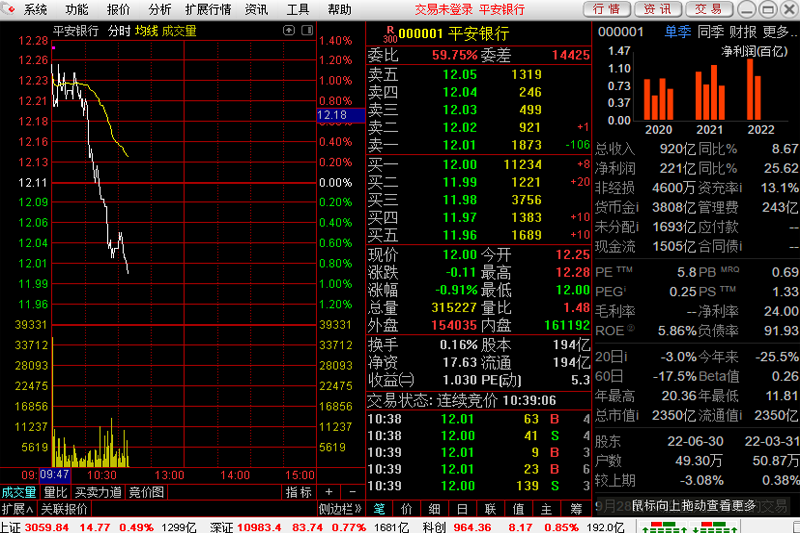Viewport: 800px width, 533px height.
Task: Open the 报价 menu
Action: click(118, 9)
